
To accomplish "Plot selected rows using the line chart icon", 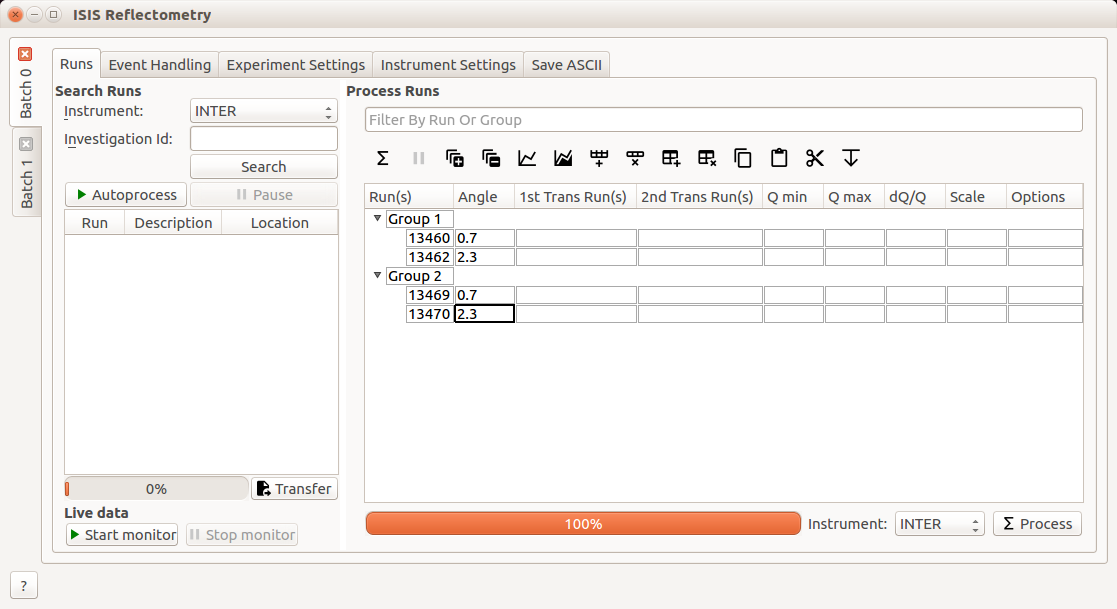I will click(x=527, y=158).
